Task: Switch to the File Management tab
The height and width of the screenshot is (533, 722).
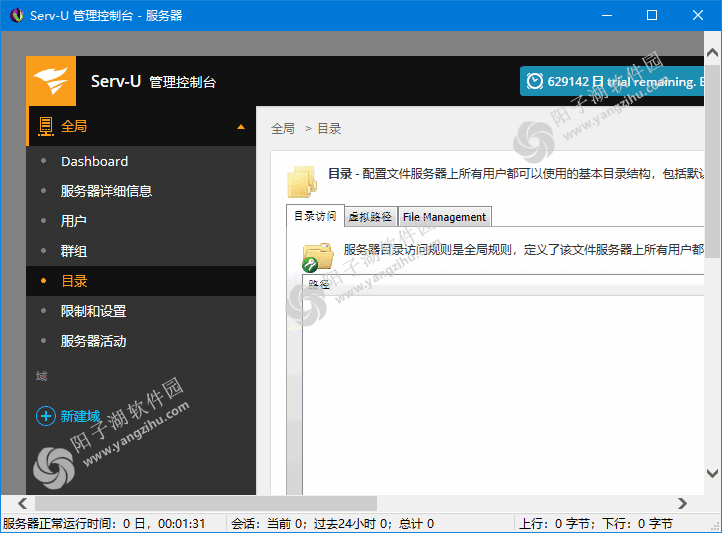Action: [x=444, y=217]
